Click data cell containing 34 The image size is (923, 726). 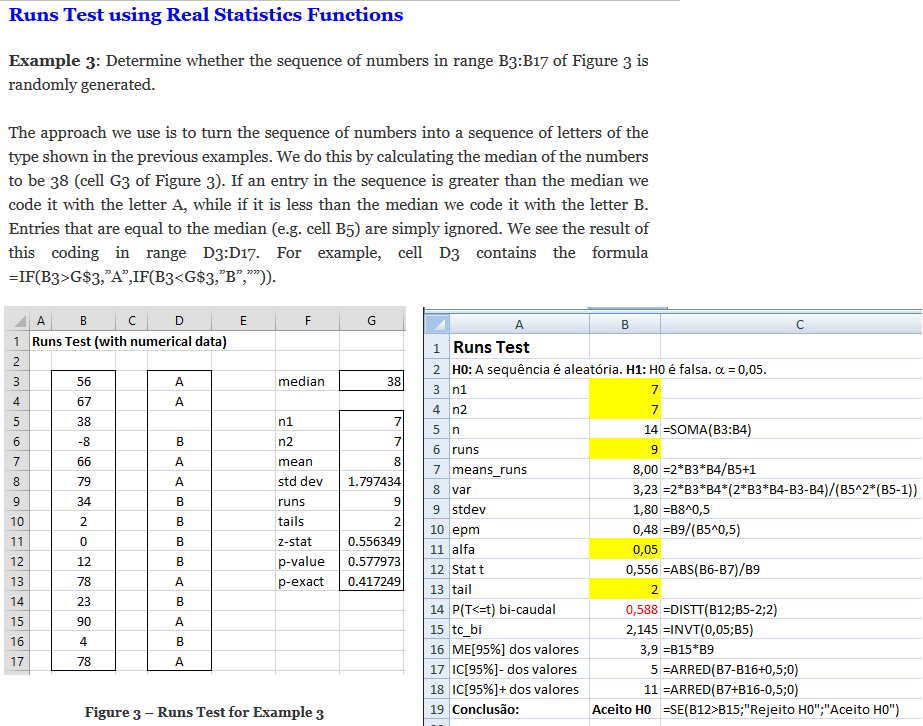click(x=84, y=502)
